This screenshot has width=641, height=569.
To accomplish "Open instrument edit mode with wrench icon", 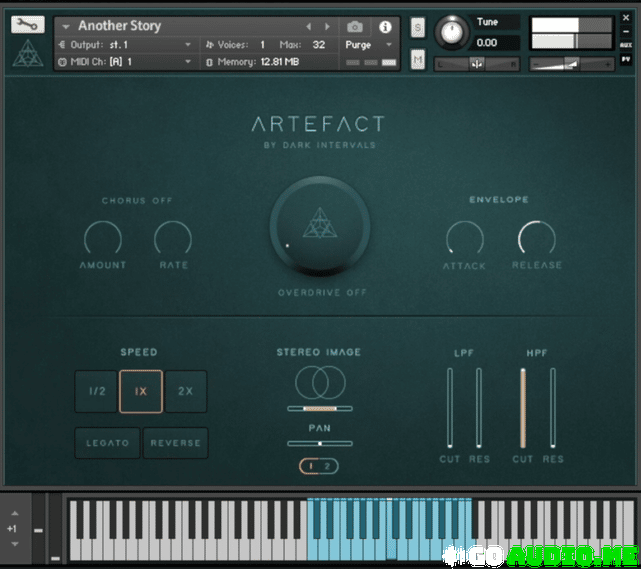I will (27, 25).
